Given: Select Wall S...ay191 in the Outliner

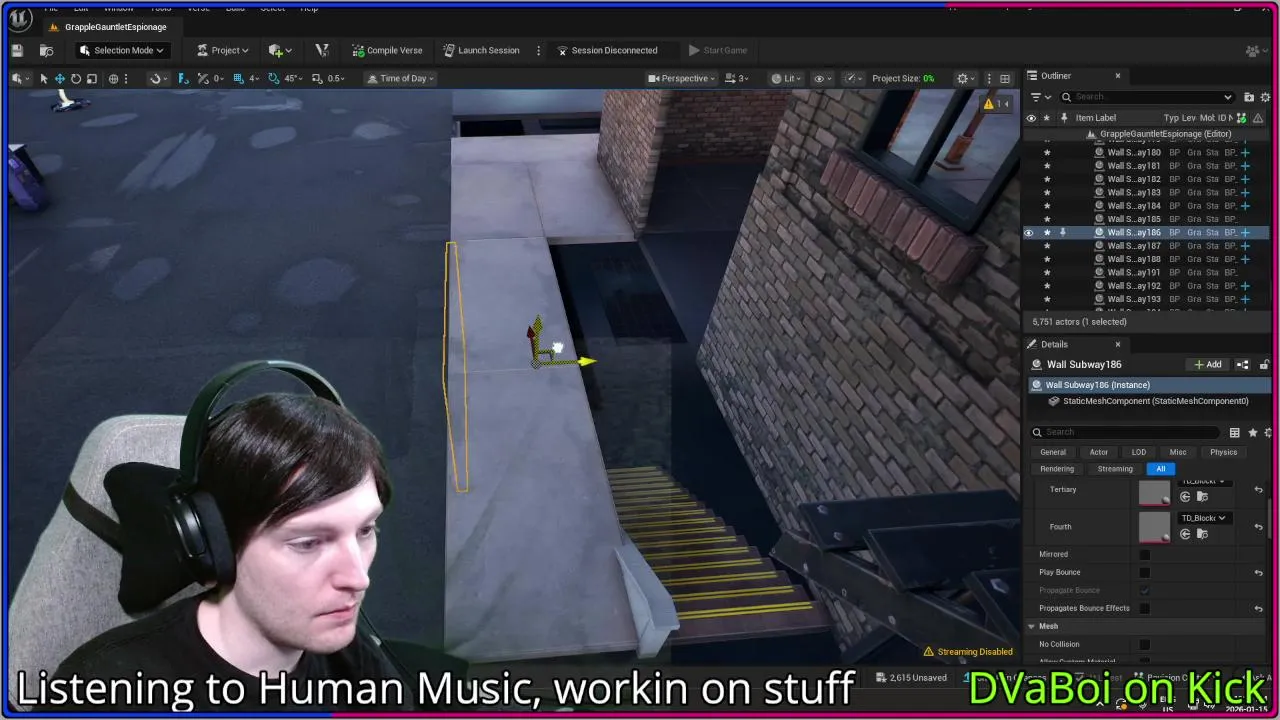Looking at the screenshot, I should 1134,272.
